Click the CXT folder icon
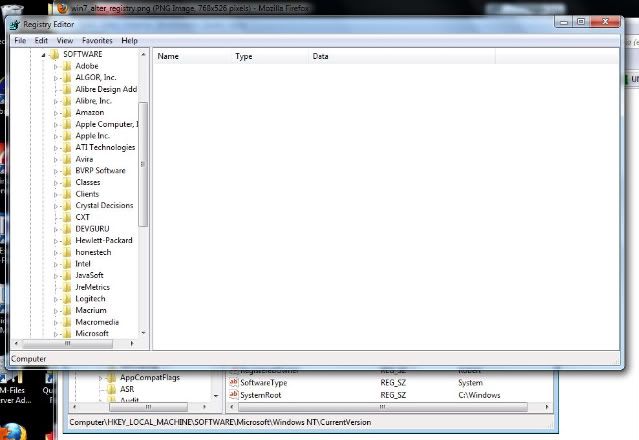Viewport: 639px width, 440px height. (67, 218)
